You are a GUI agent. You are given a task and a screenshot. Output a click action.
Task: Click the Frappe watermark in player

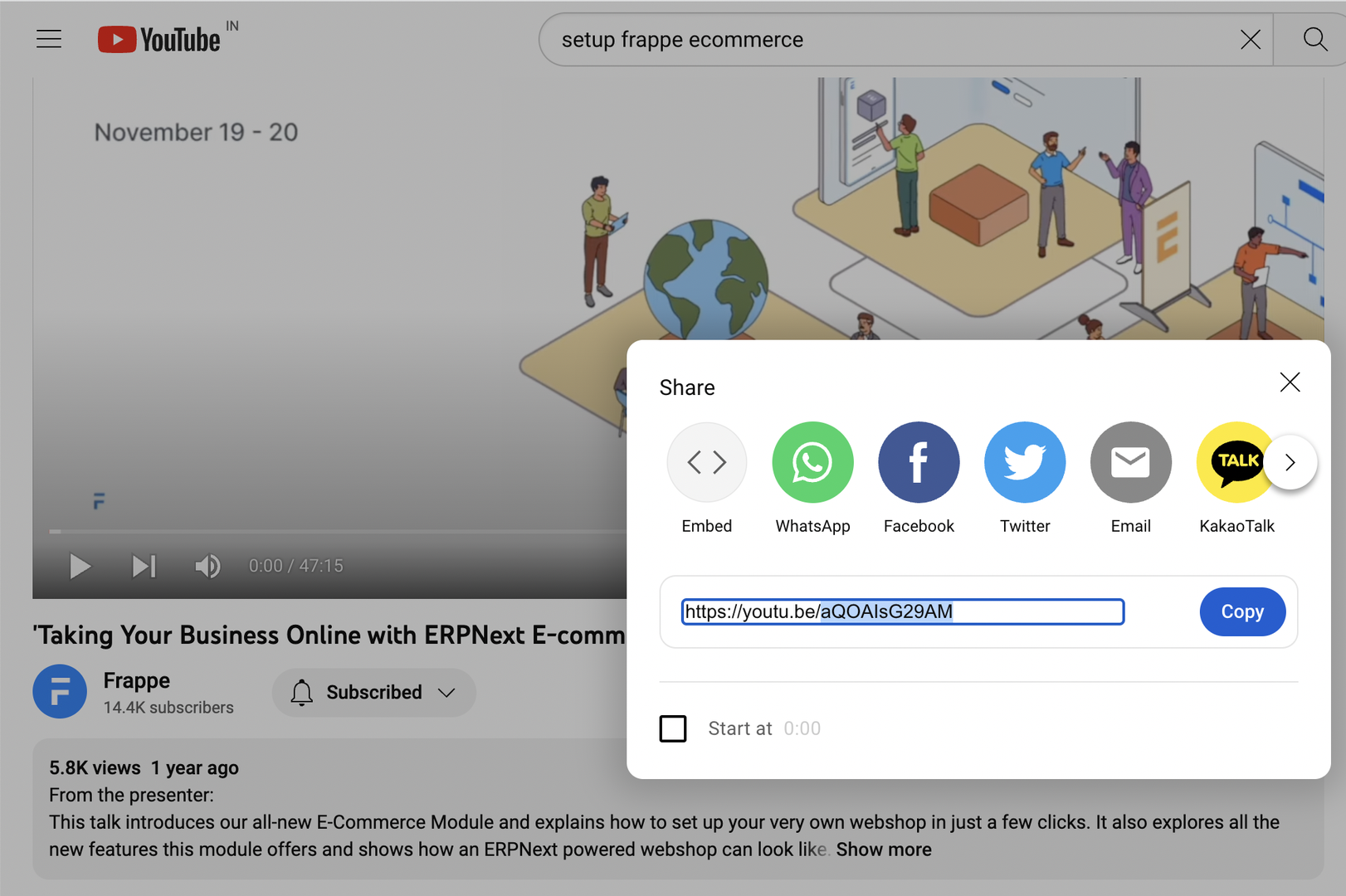pyautogui.click(x=99, y=500)
